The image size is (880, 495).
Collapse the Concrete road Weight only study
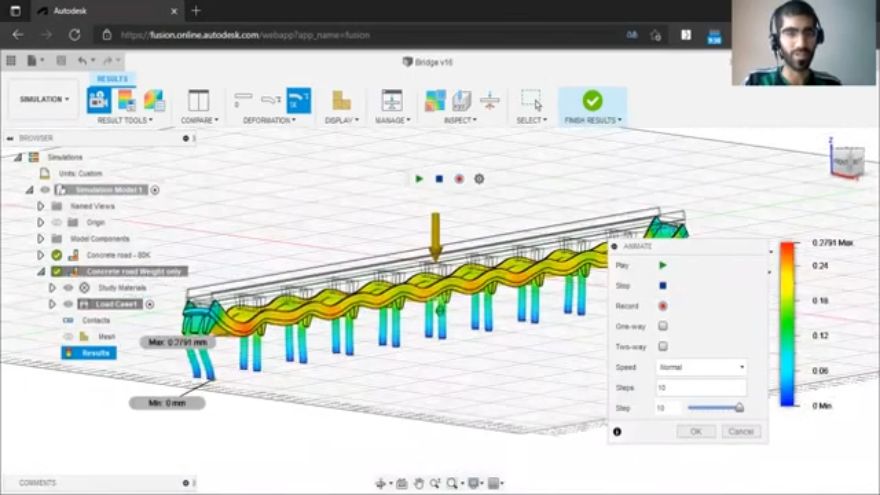(41, 272)
